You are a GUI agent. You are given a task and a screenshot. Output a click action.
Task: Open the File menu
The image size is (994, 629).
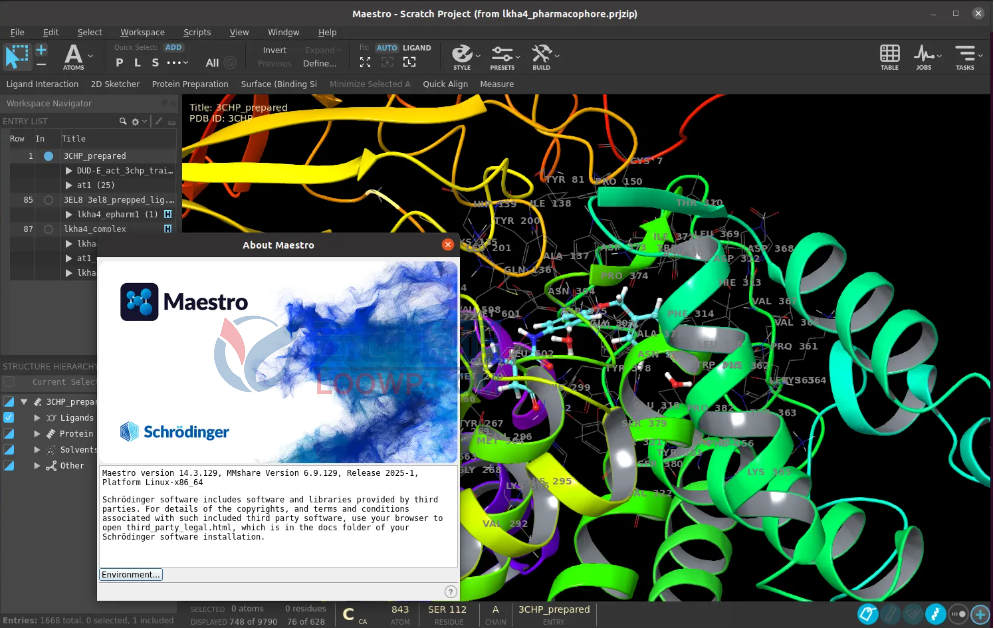(17, 32)
